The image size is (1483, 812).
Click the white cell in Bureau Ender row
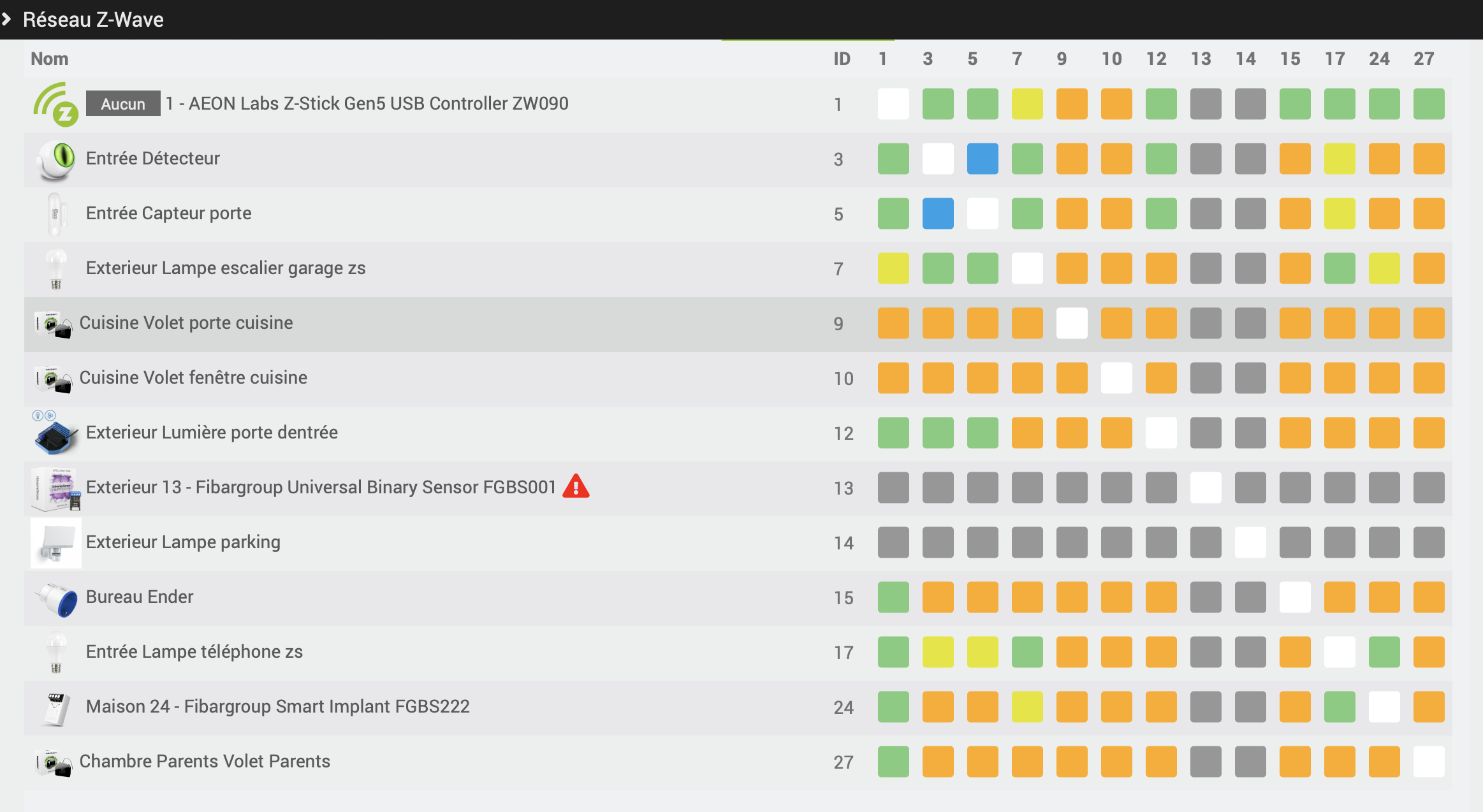1294,597
